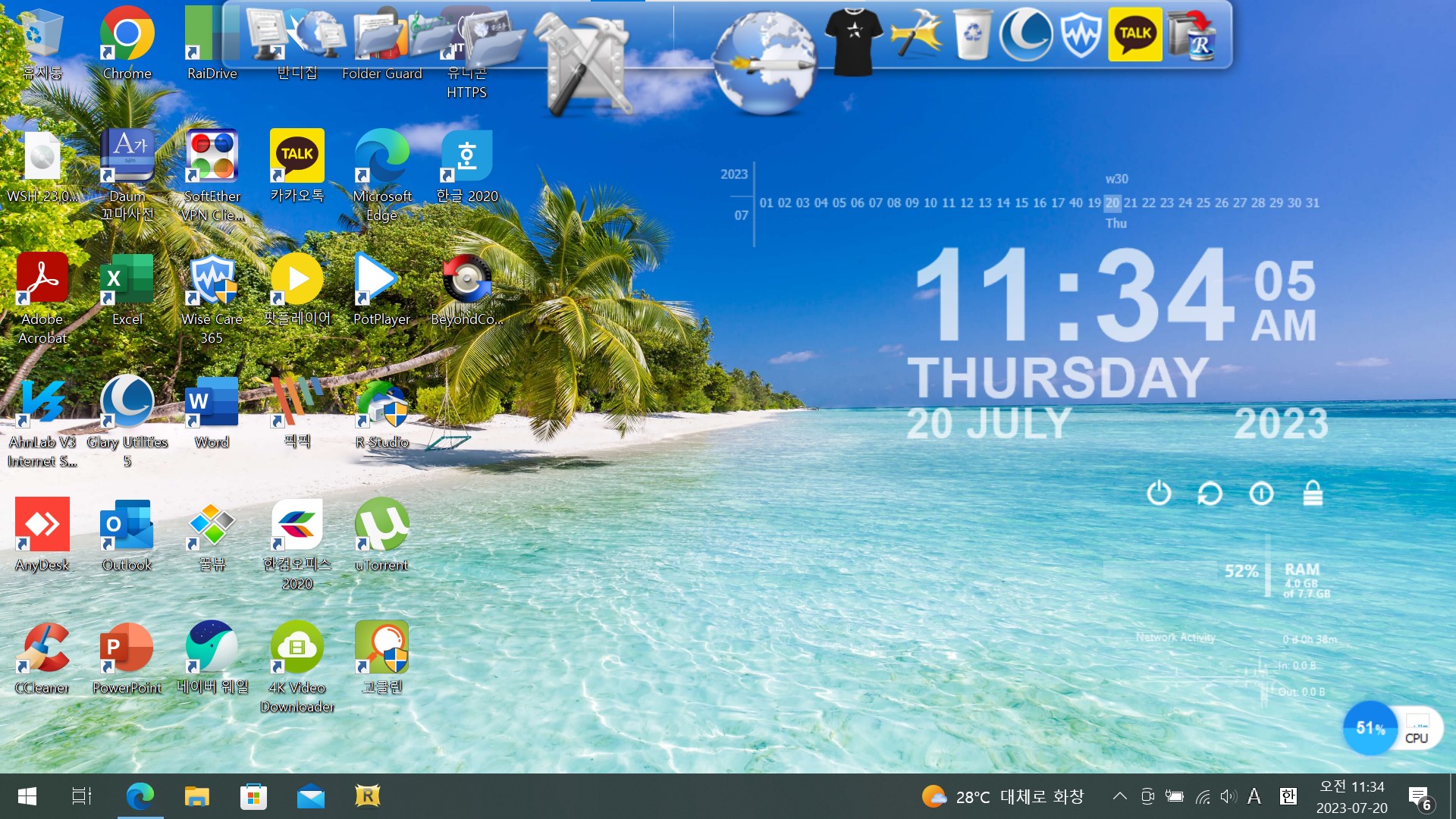1456x819 pixels.
Task: Open File Explorer from the taskbar
Action: tap(196, 796)
